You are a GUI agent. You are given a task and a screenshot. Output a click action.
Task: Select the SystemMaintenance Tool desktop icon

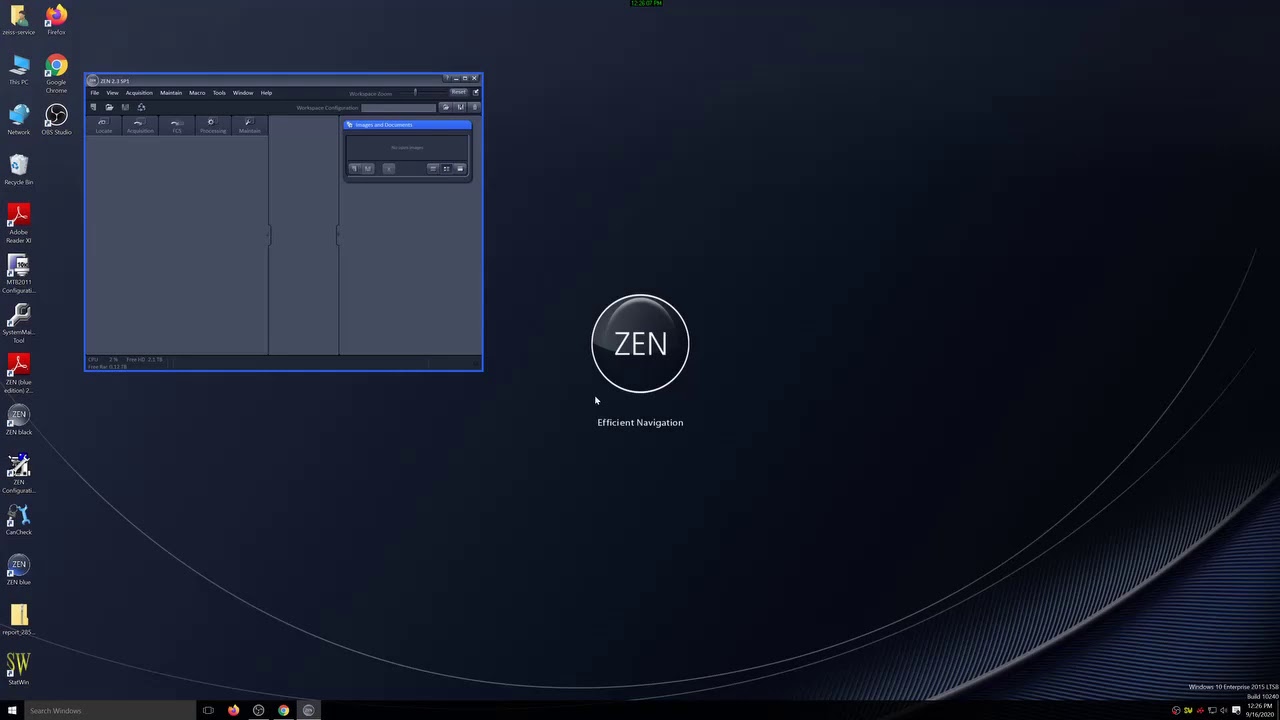click(x=19, y=324)
